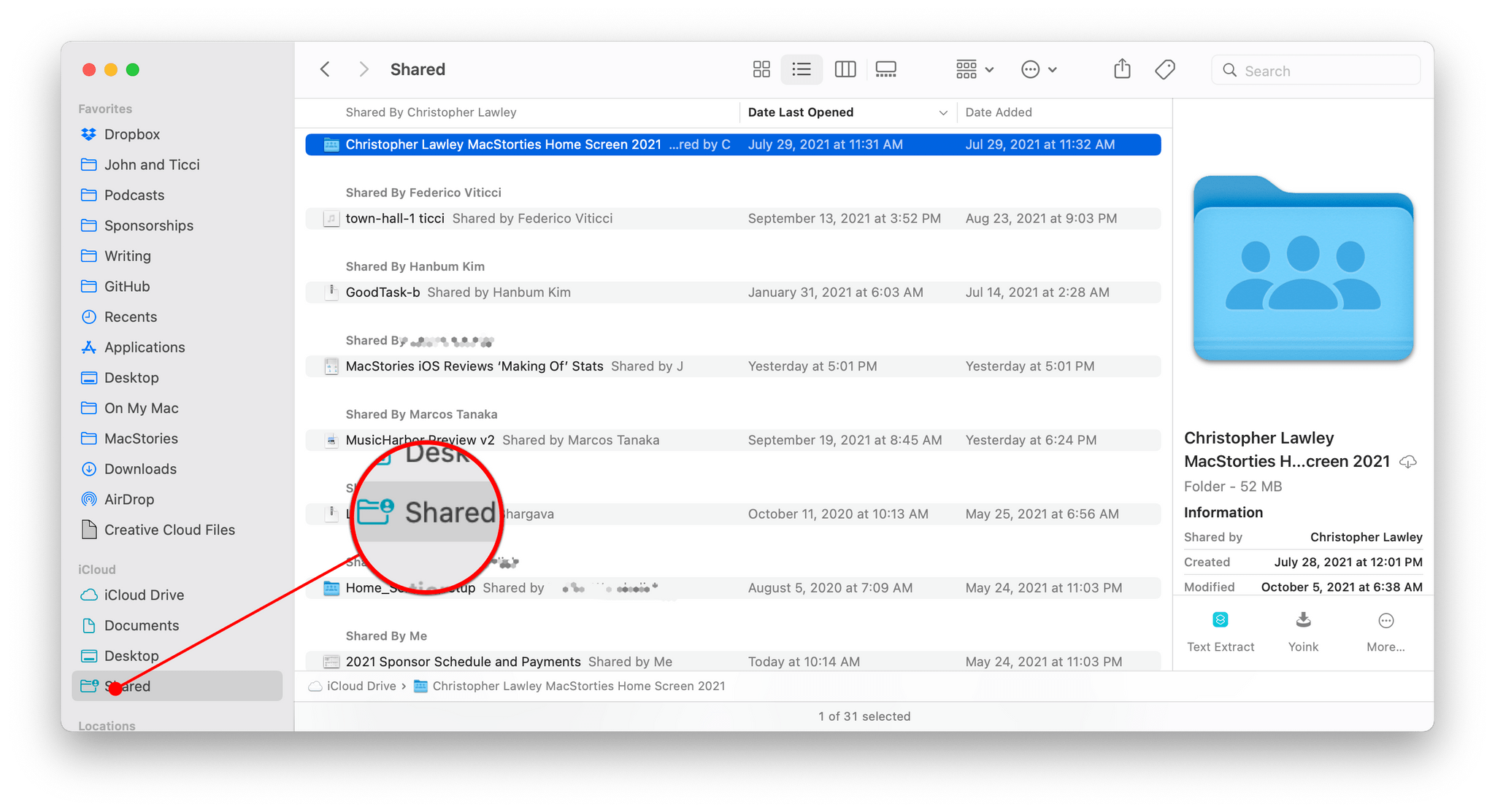
Task: Click the Shared By Marcos Tanaka group header
Action: coord(421,414)
